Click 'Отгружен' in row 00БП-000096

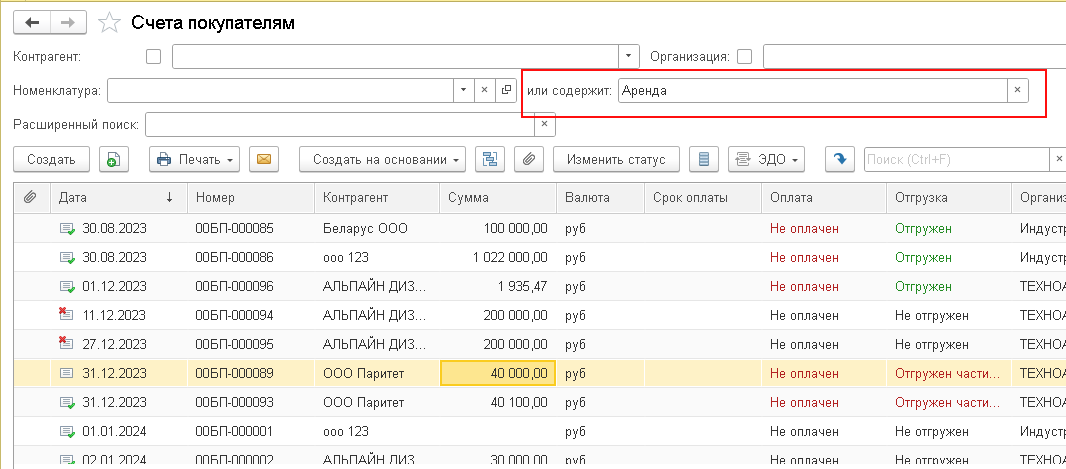[923, 287]
